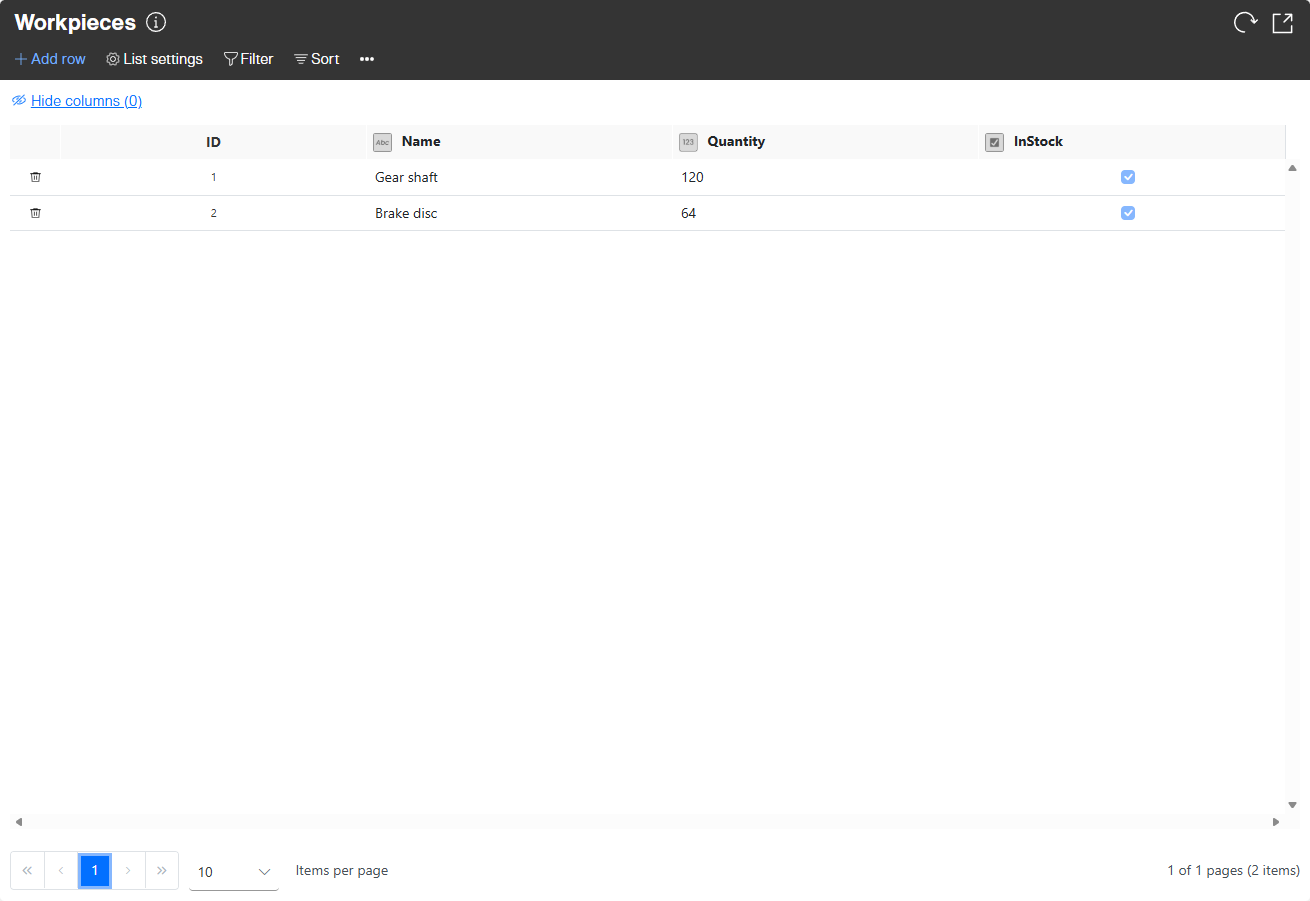
Task: Select the quantity cell showing 64
Action: click(826, 213)
